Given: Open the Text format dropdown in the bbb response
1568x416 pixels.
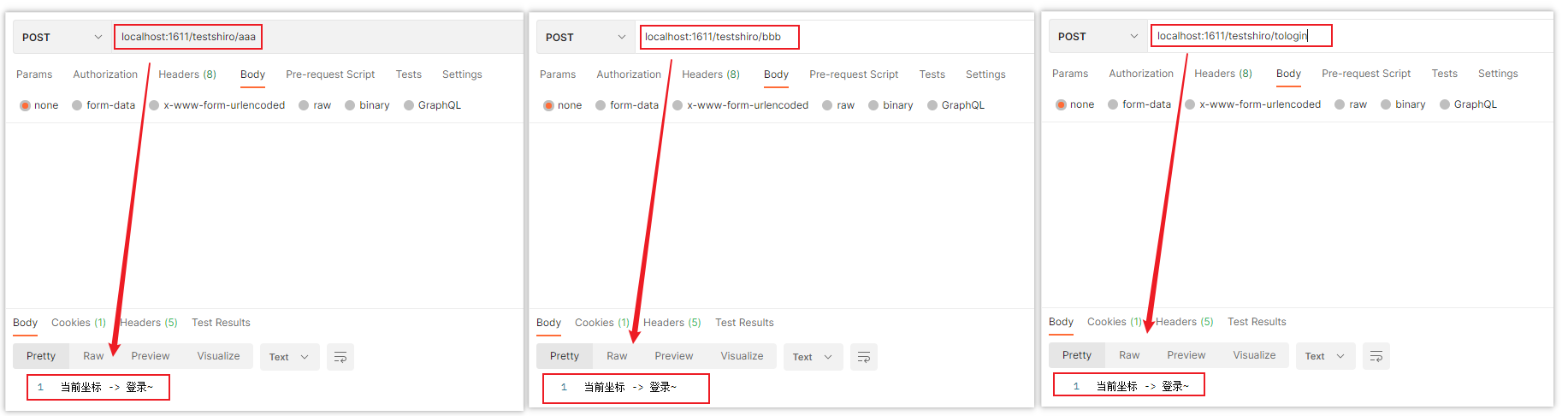Looking at the screenshot, I should tap(813, 357).
